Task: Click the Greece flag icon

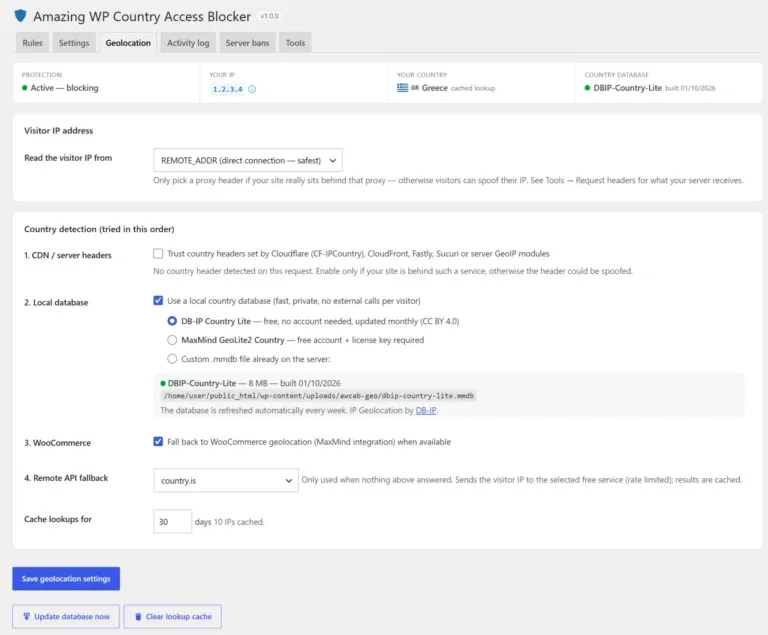Action: click(403, 88)
